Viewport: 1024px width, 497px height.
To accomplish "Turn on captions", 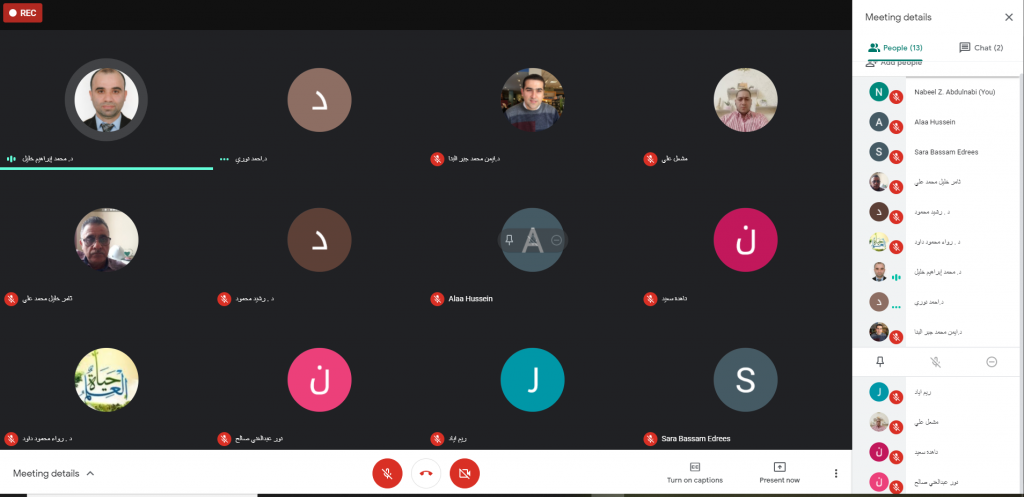I will pos(694,472).
